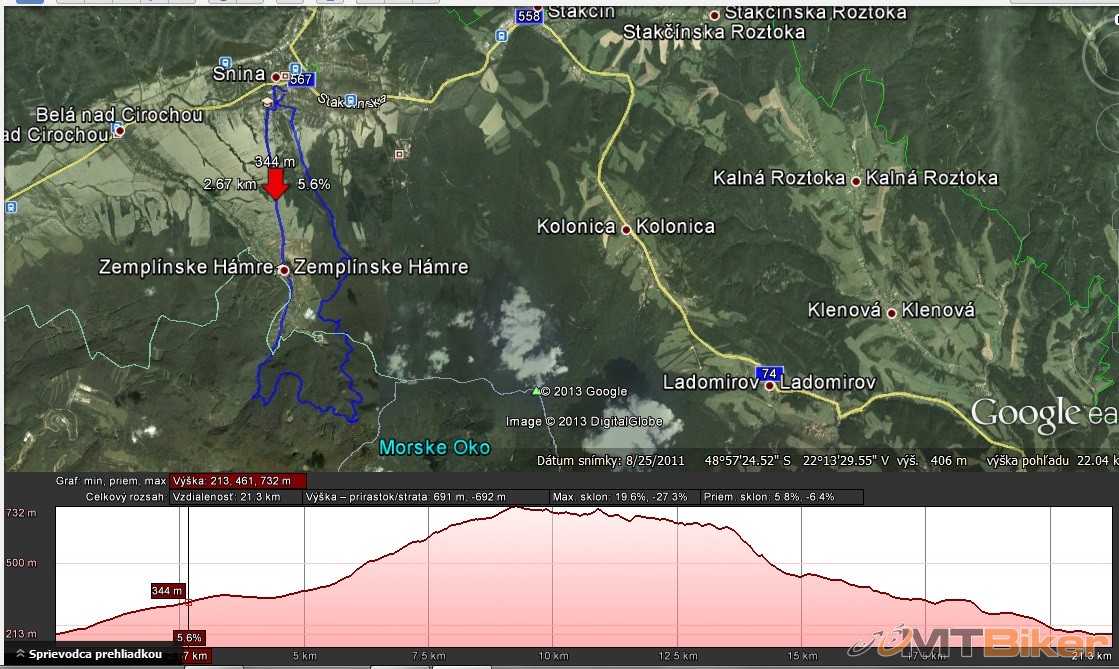Select the red arrow position marker on route
Viewport: 1119px width, 669px height.
[277, 184]
